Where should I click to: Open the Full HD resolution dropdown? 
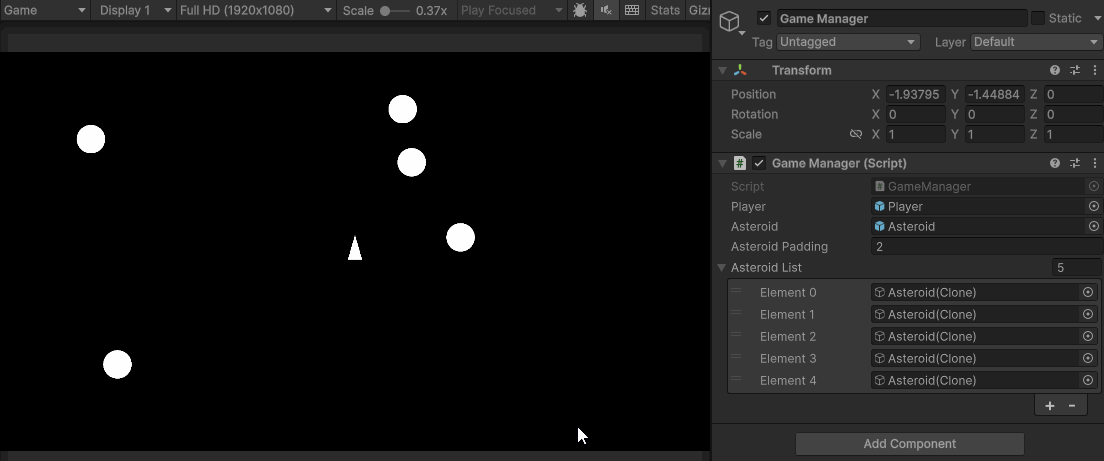click(256, 10)
